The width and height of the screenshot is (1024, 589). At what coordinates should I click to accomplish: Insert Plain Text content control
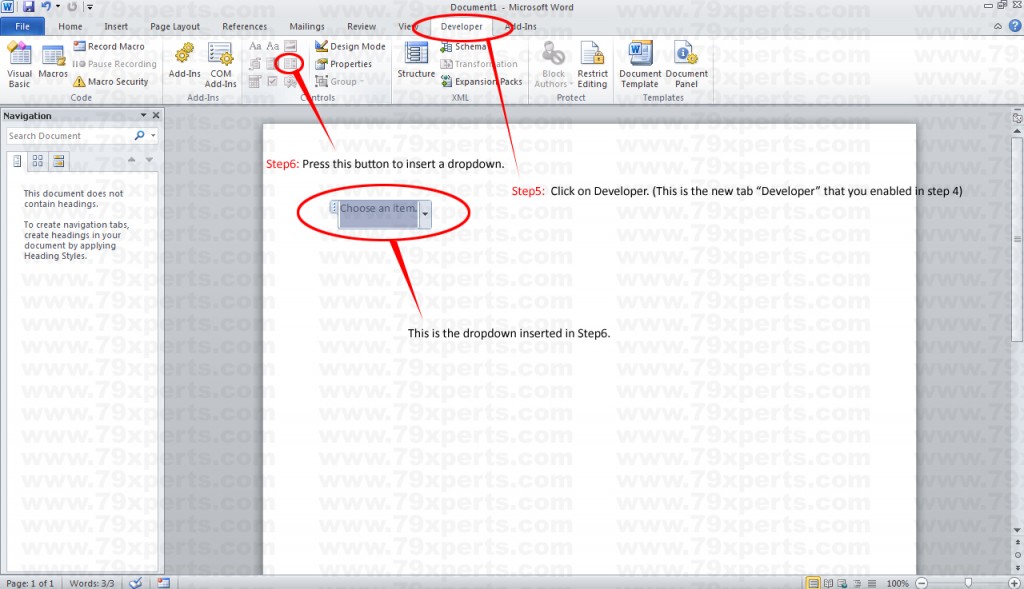tap(273, 46)
